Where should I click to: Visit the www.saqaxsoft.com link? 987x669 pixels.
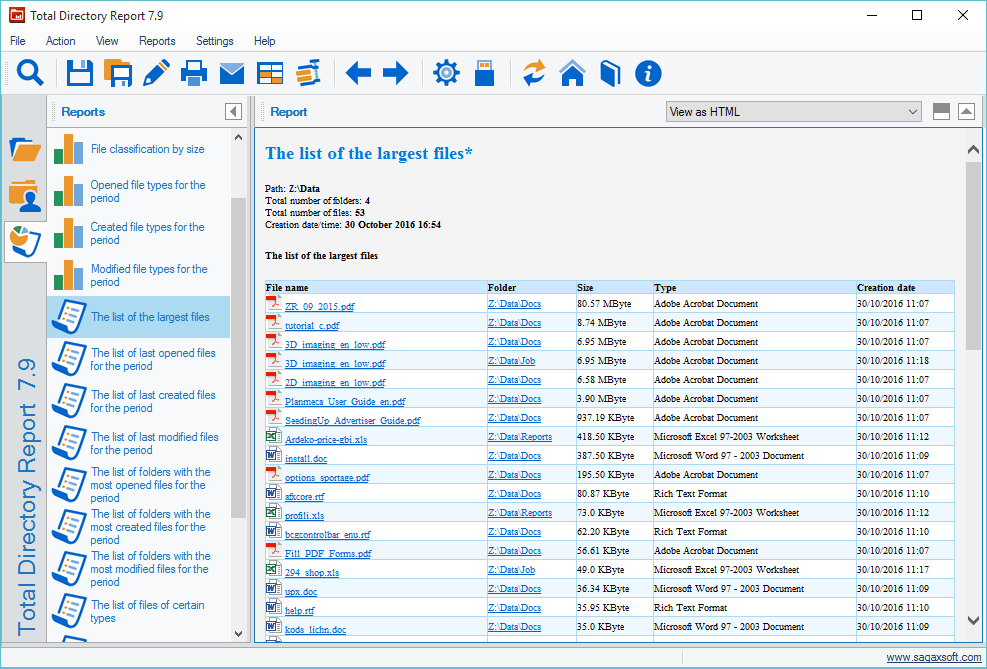point(933,658)
